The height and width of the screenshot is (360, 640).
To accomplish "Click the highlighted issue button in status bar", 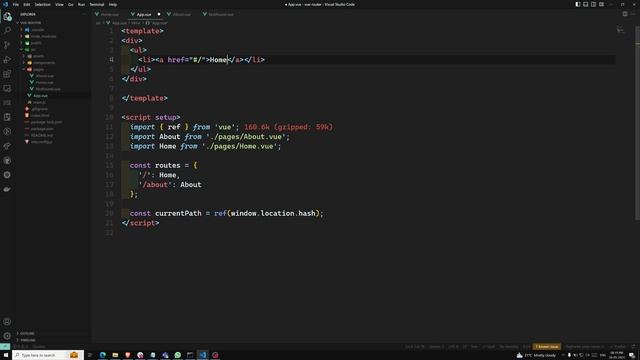I will (x=547, y=347).
